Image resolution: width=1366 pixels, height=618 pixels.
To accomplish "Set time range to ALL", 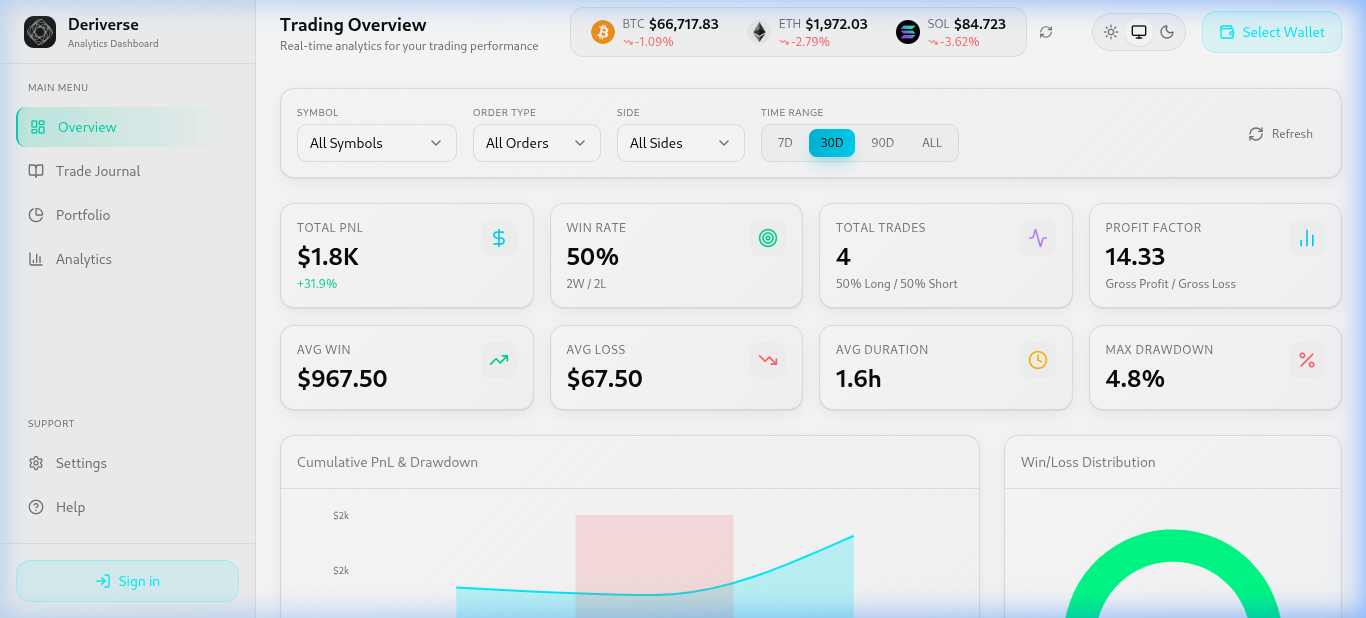I will tap(932, 143).
